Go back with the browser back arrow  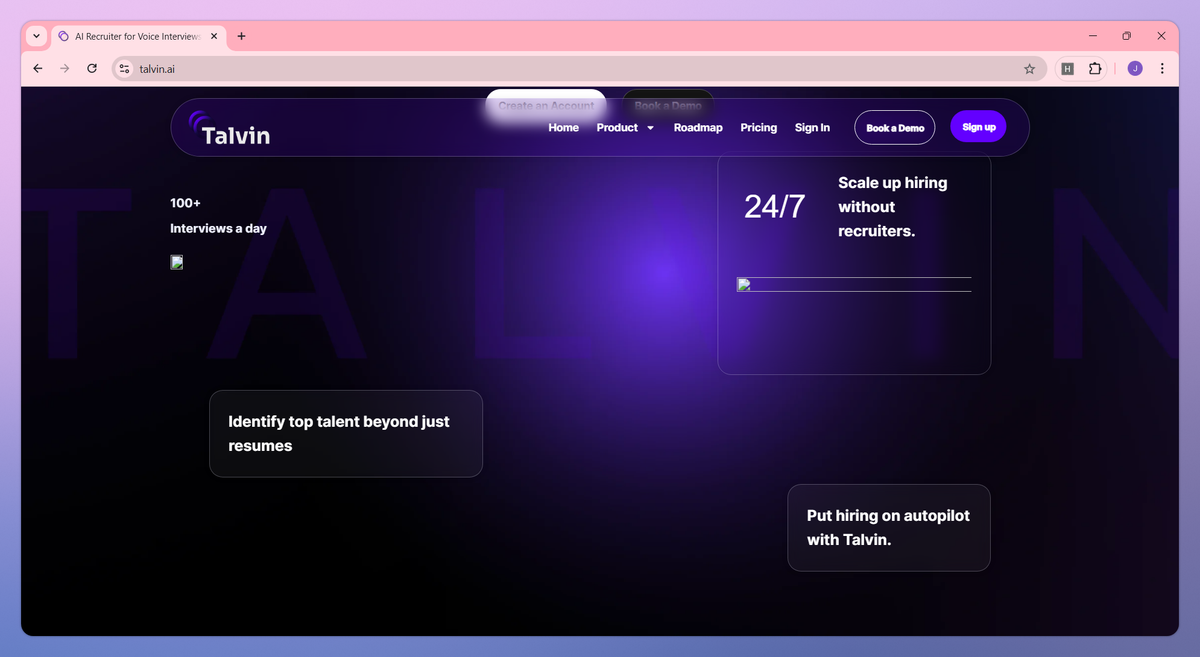(x=38, y=69)
